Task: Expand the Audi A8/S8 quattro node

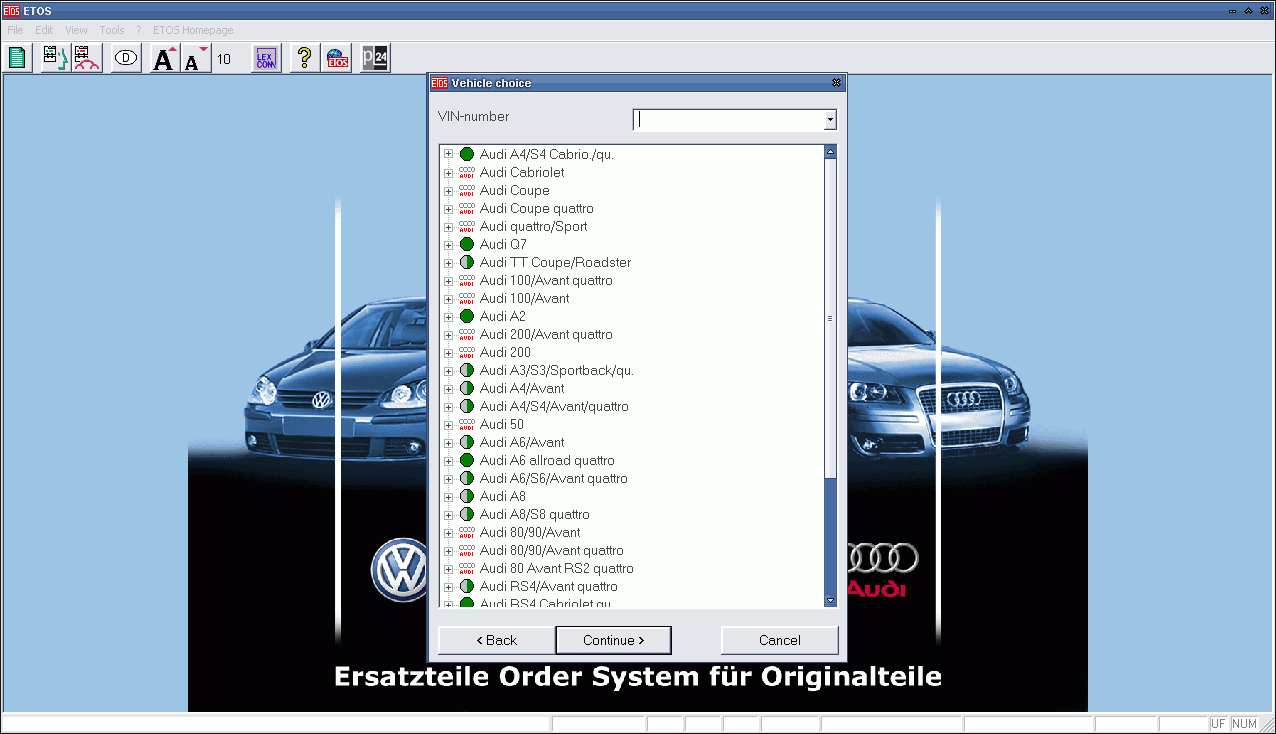Action: (x=449, y=515)
